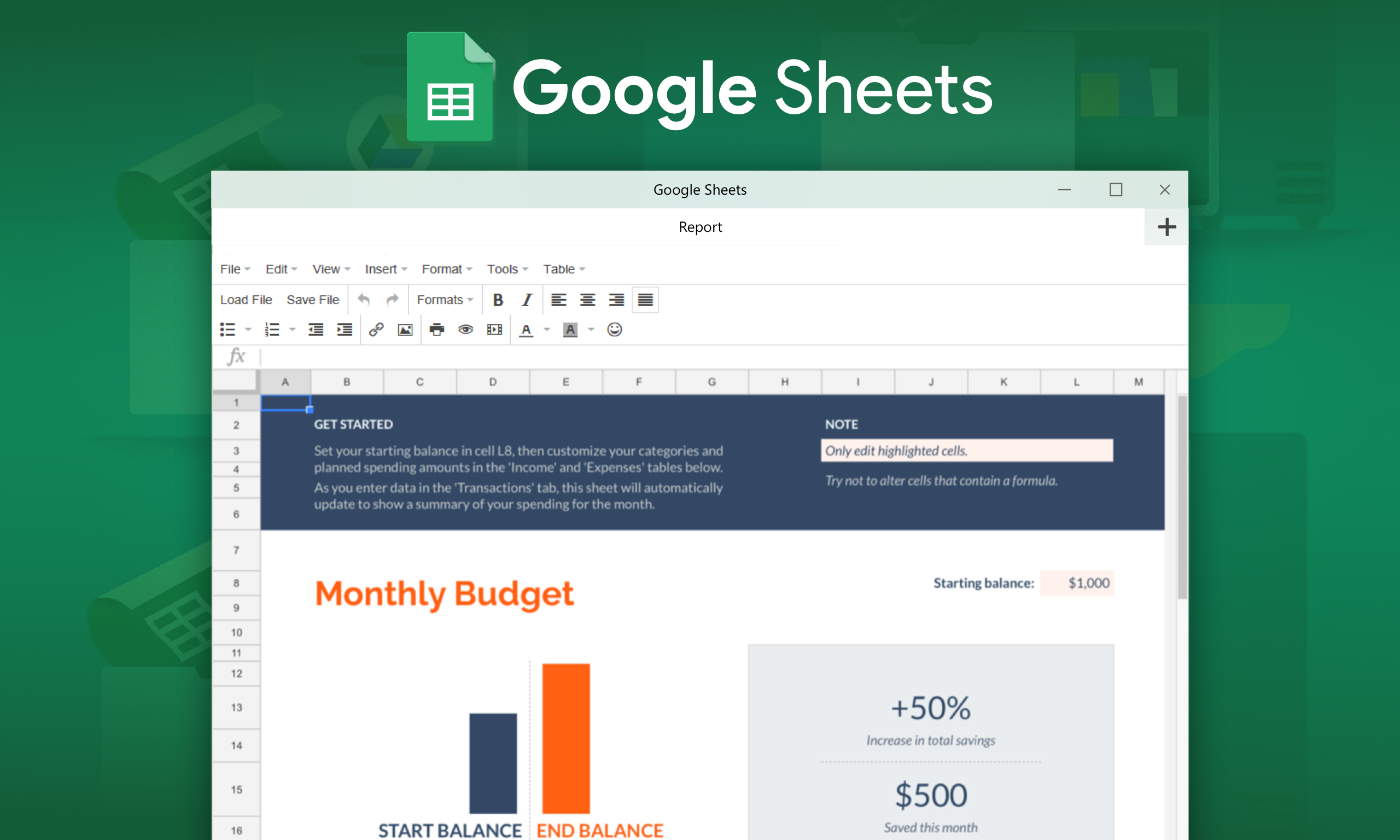This screenshot has width=1400, height=840.
Task: Increase indent icon
Action: click(345, 329)
